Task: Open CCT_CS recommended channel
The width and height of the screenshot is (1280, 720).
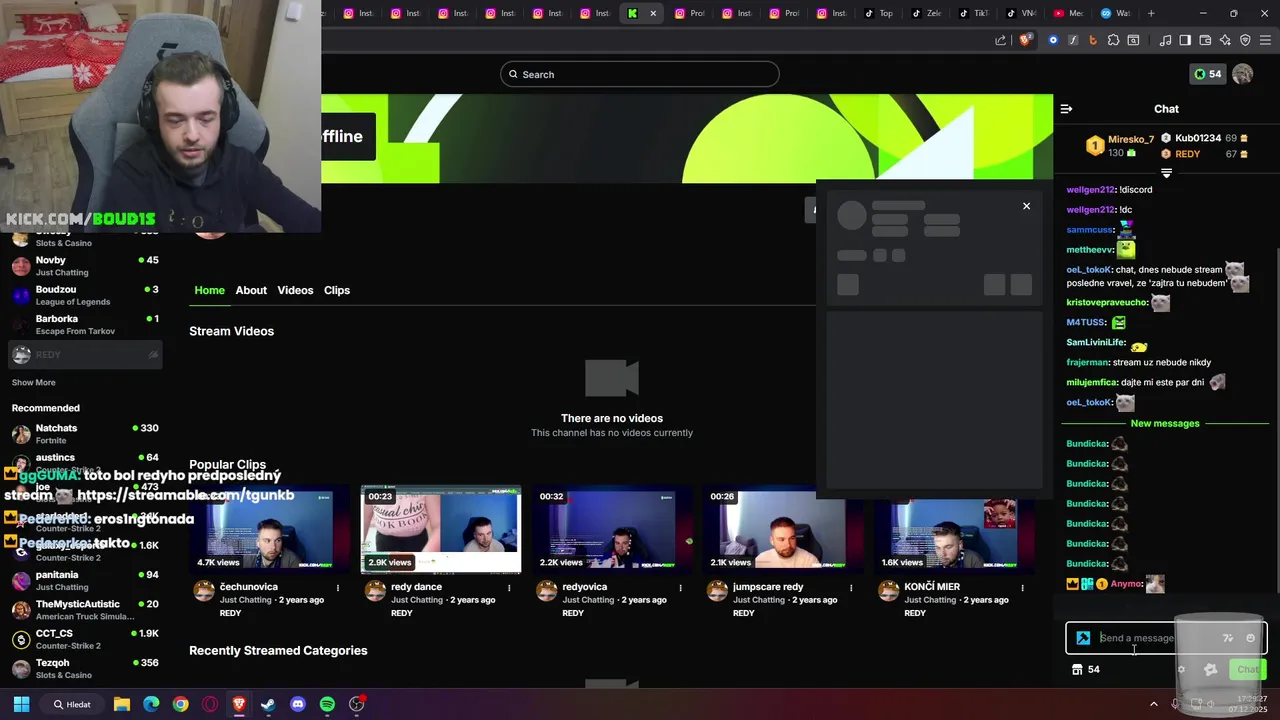Action: (x=85, y=639)
